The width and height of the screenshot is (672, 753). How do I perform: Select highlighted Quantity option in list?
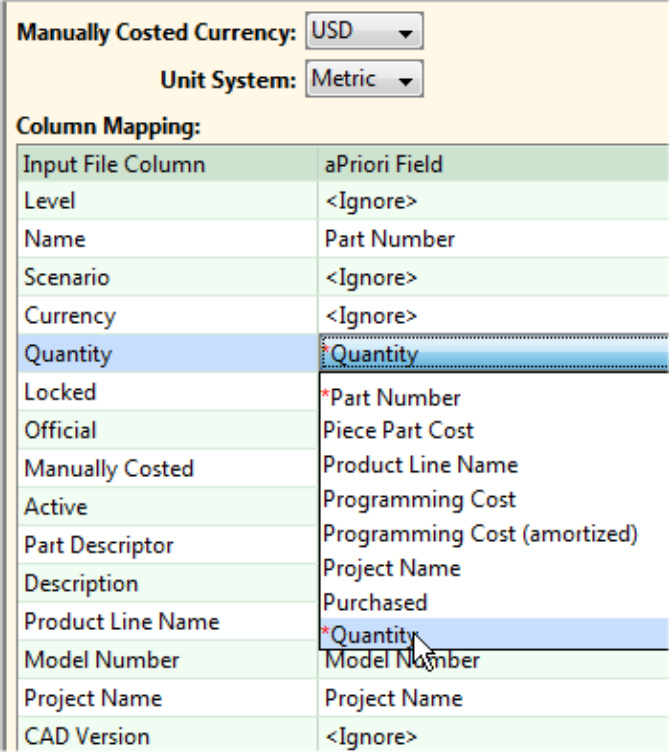[370, 635]
